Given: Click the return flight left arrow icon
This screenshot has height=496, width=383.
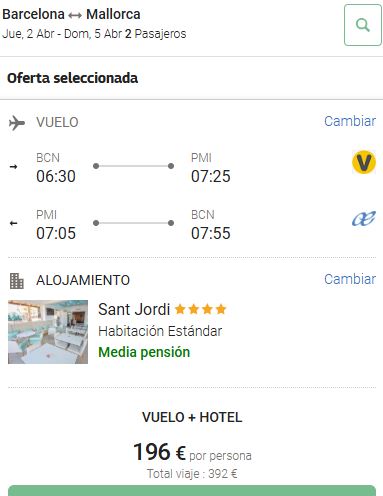Looking at the screenshot, I should 13,223.
